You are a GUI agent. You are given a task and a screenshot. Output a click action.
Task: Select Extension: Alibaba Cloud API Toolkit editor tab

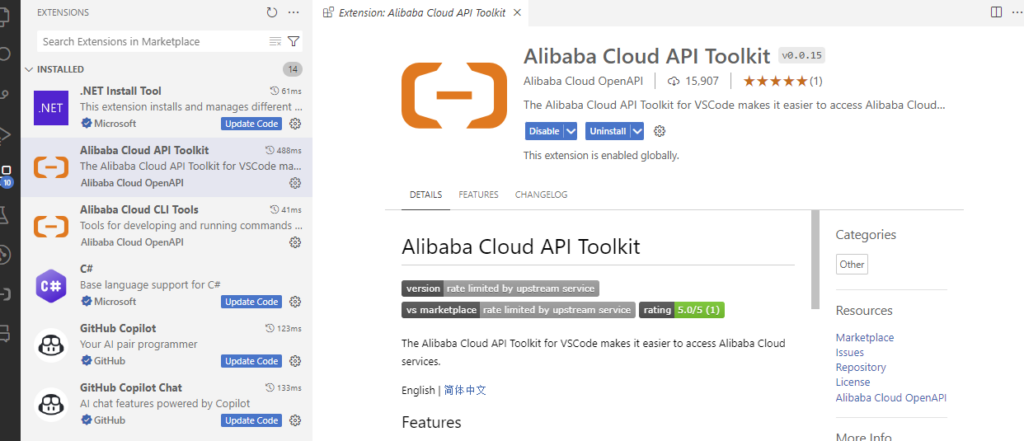pos(422,12)
